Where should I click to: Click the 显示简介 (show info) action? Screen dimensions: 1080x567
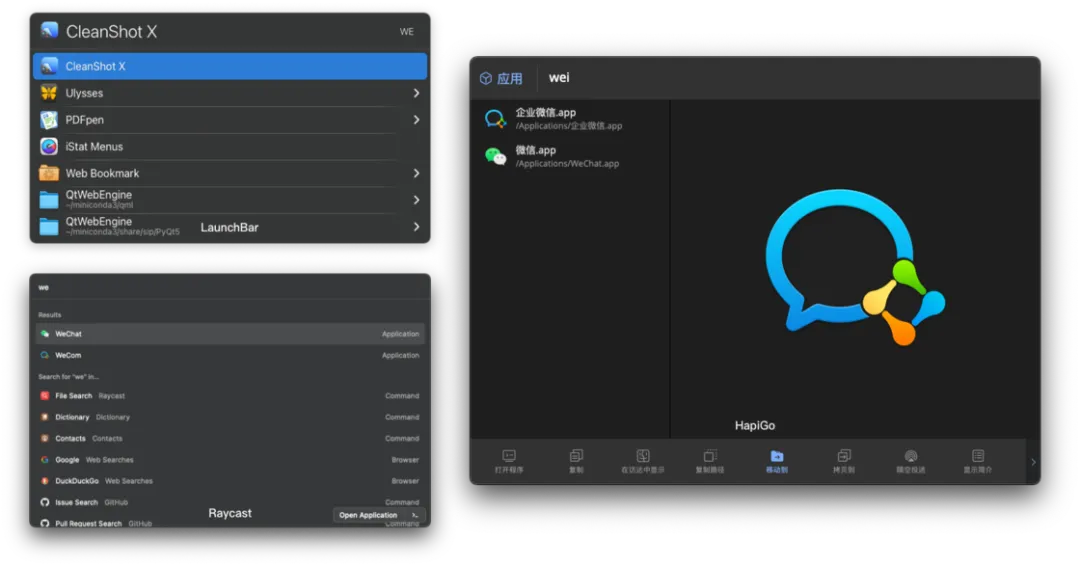tap(977, 461)
